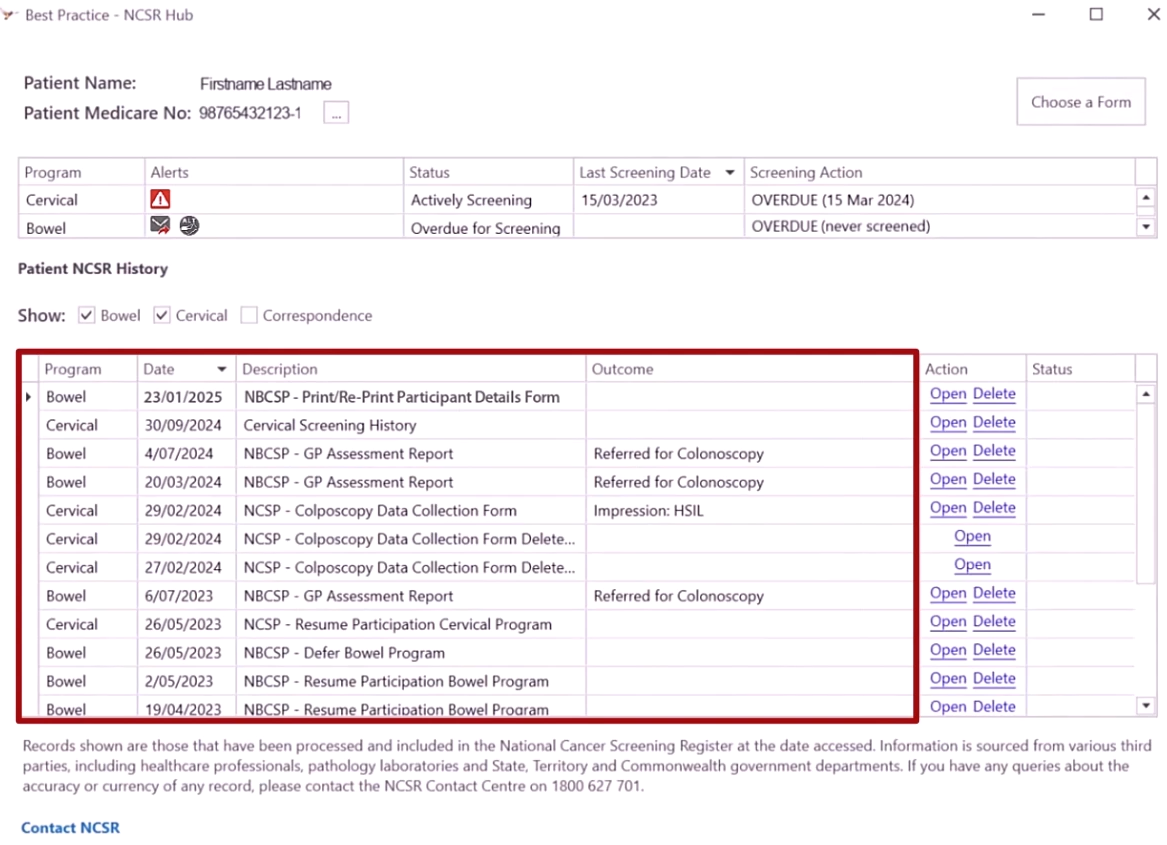This screenshot has width=1167, height=845.
Task: Delete 2/05/2023 Resume Participation Bowel Program
Action: pos(994,678)
